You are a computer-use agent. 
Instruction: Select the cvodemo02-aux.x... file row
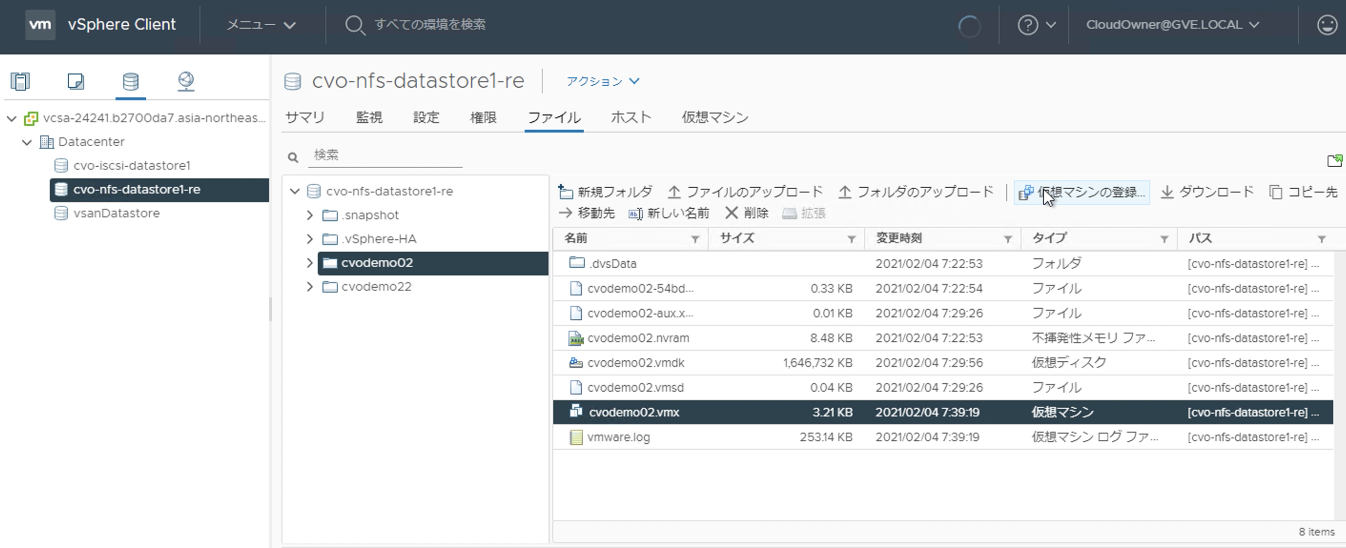pyautogui.click(x=943, y=313)
